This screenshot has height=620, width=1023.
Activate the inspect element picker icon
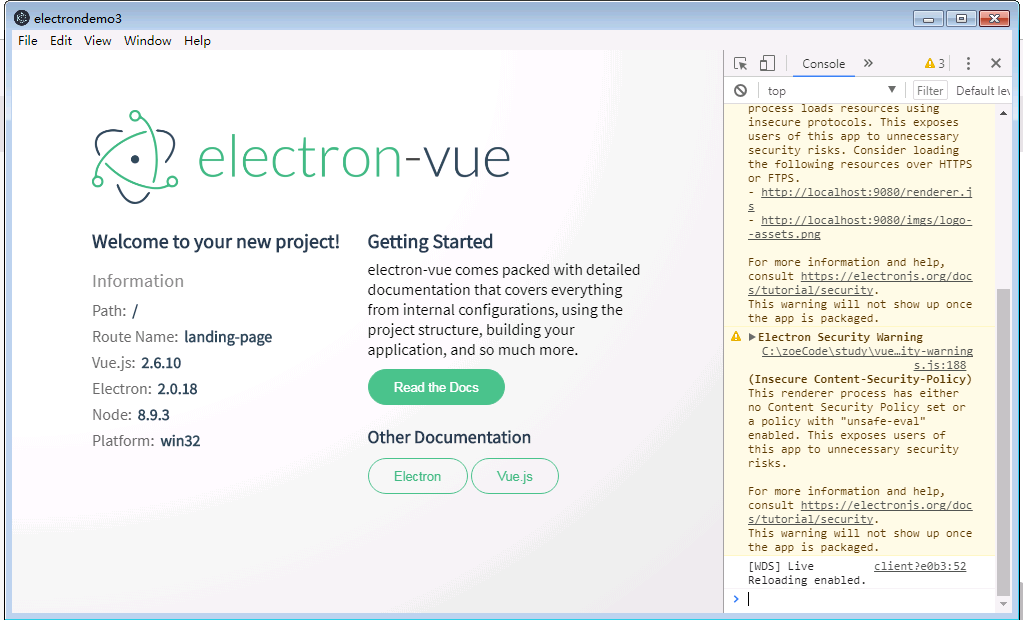pos(741,63)
